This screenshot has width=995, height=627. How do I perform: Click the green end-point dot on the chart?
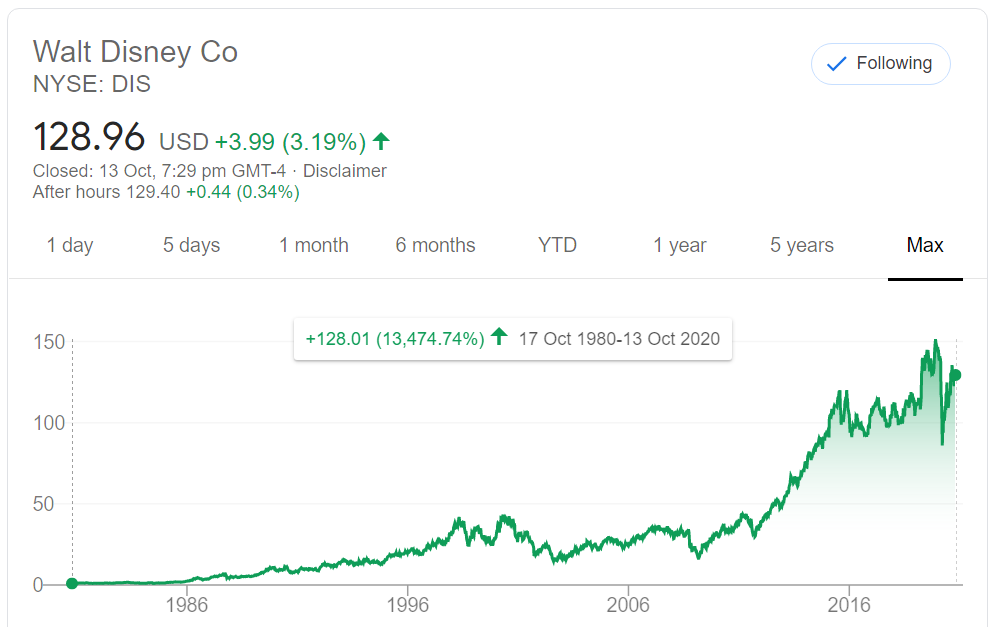[956, 375]
